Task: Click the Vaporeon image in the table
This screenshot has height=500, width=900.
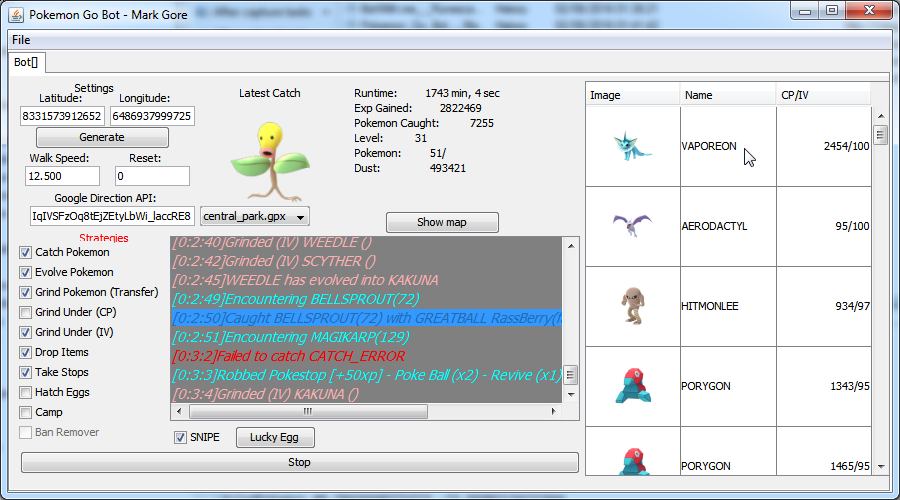Action: pyautogui.click(x=632, y=146)
